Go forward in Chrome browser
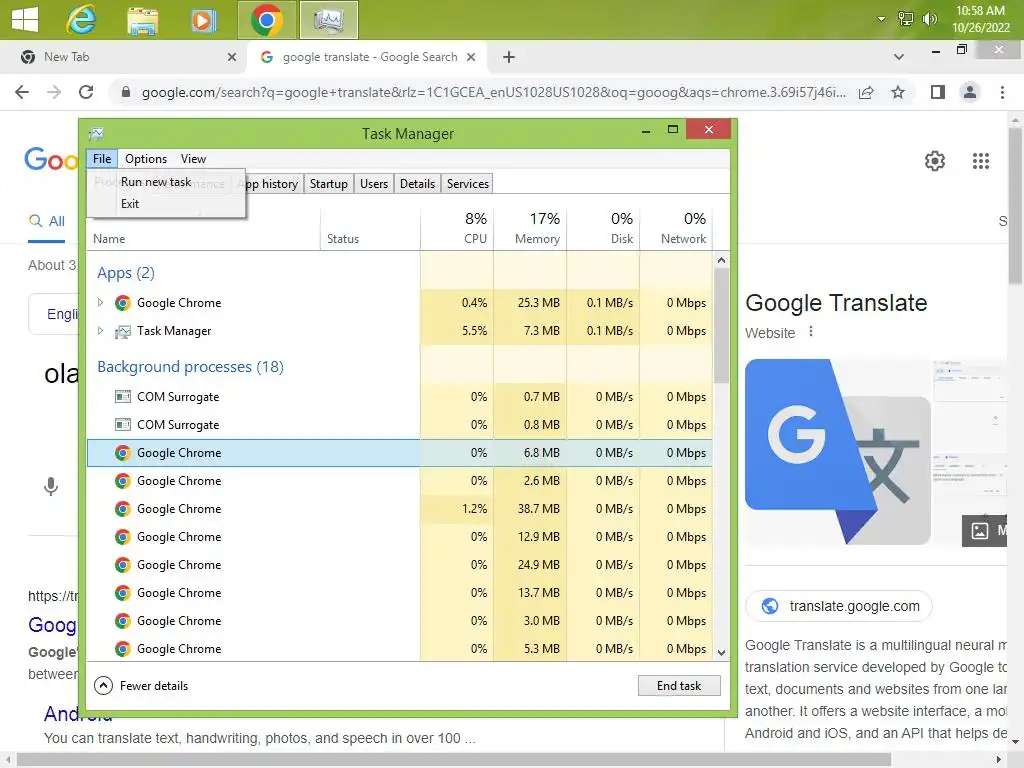 (54, 92)
